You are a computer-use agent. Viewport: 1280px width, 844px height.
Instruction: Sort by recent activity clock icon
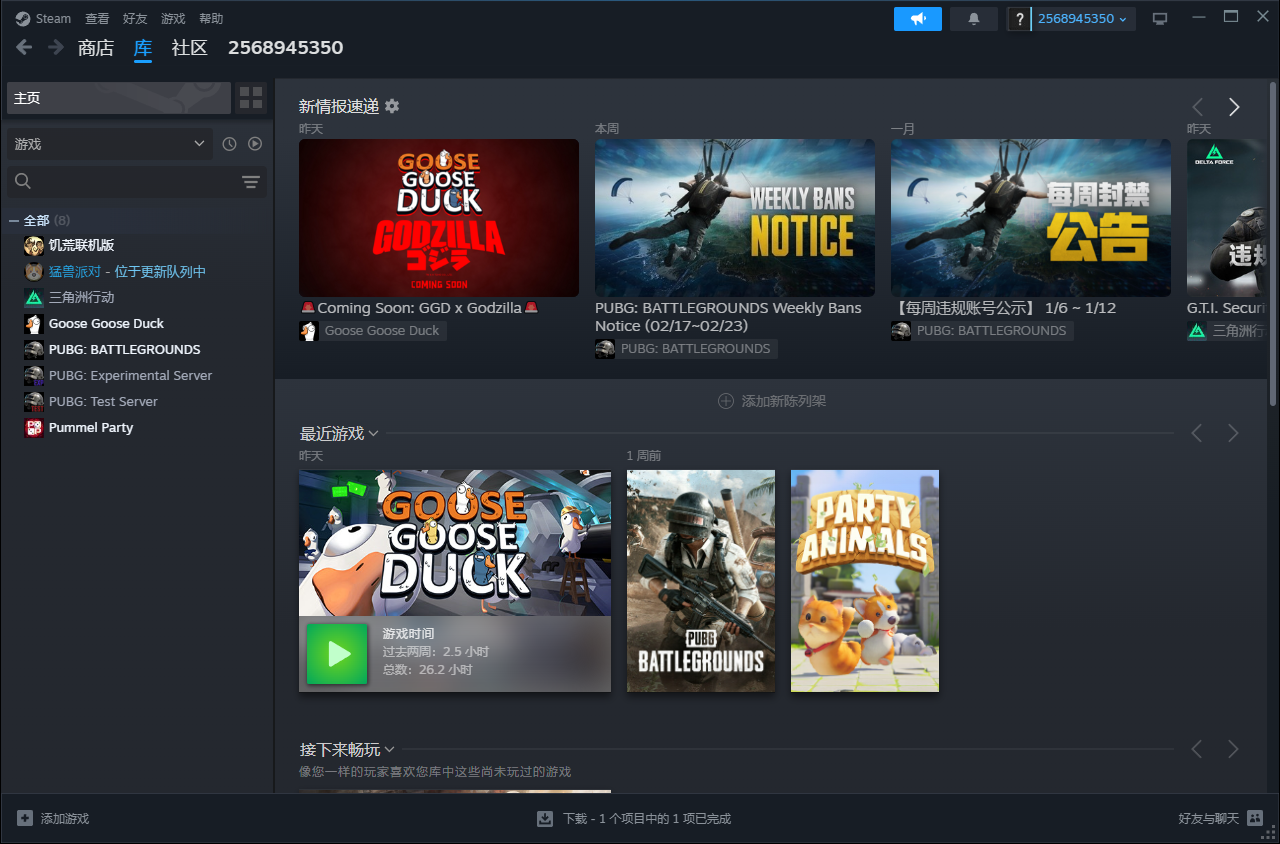(x=229, y=144)
